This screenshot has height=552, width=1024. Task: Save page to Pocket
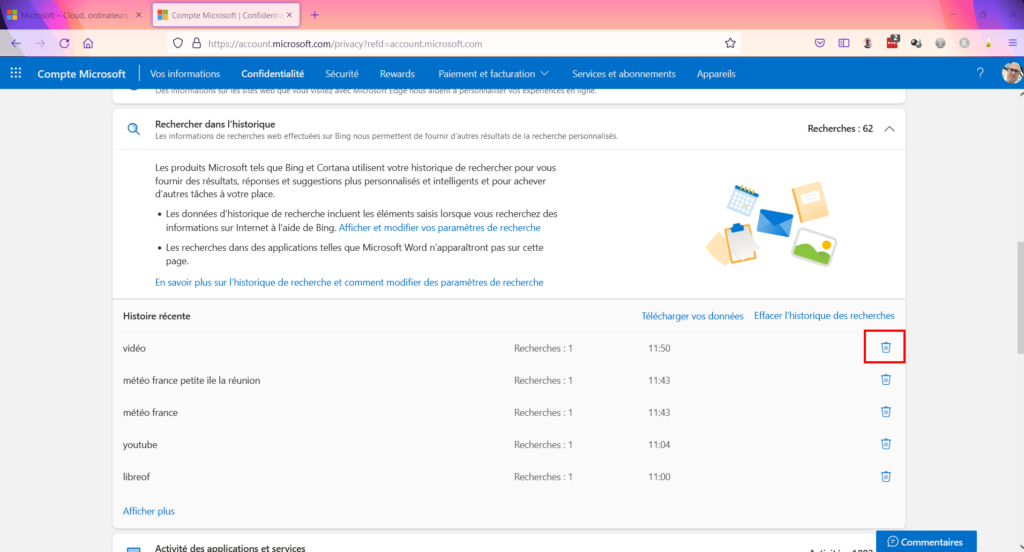pos(820,43)
